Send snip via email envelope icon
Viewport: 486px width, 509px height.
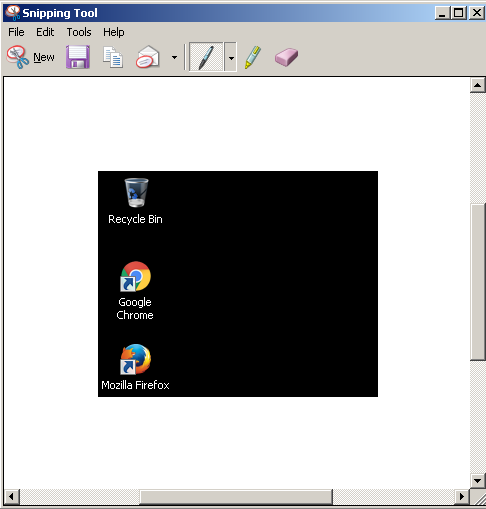click(x=148, y=57)
